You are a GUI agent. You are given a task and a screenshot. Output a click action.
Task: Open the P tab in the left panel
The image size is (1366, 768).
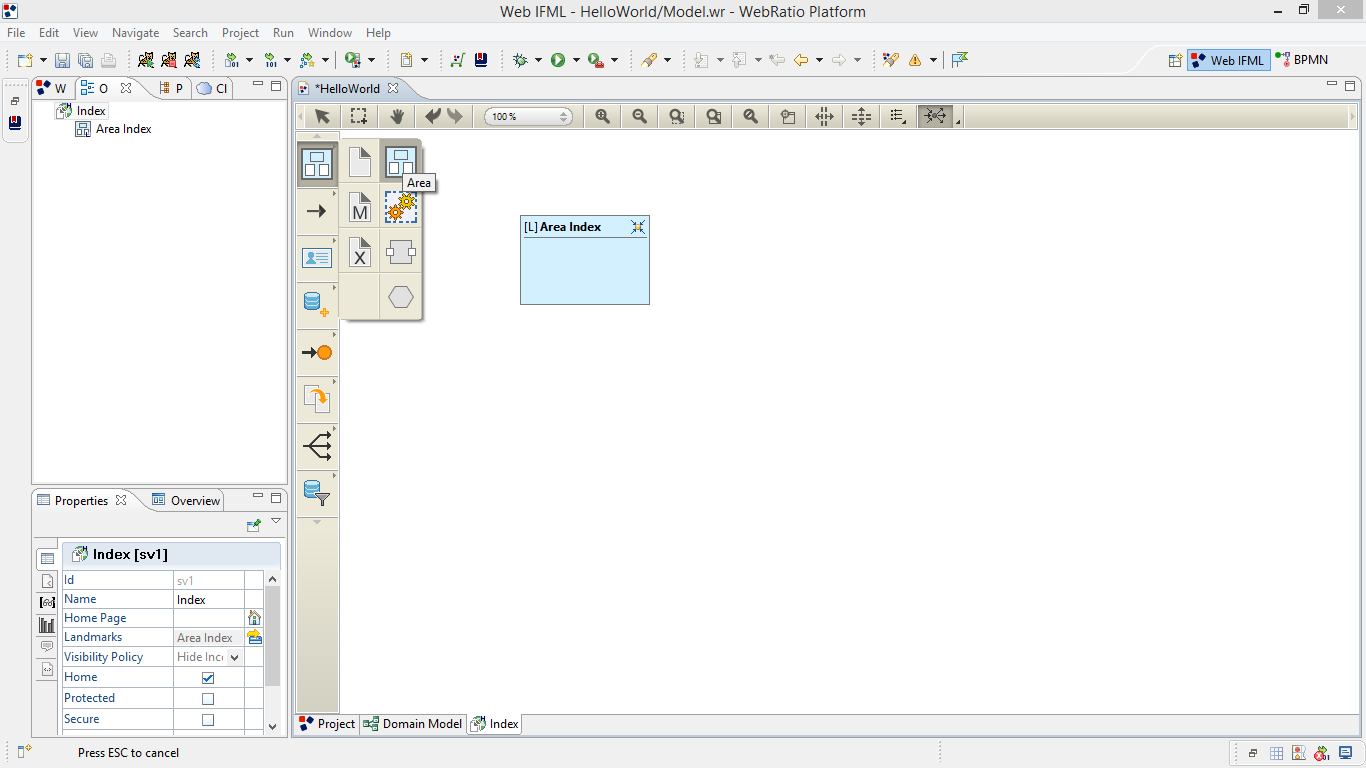pos(171,88)
